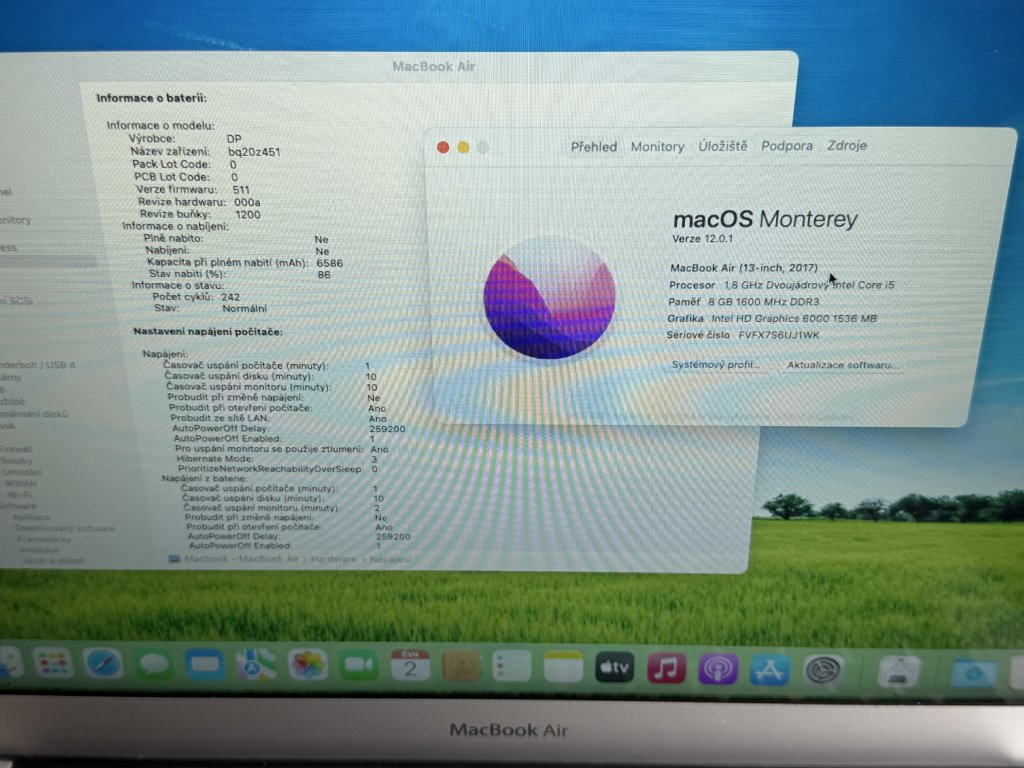Click the charge state value 86

(x=324, y=275)
